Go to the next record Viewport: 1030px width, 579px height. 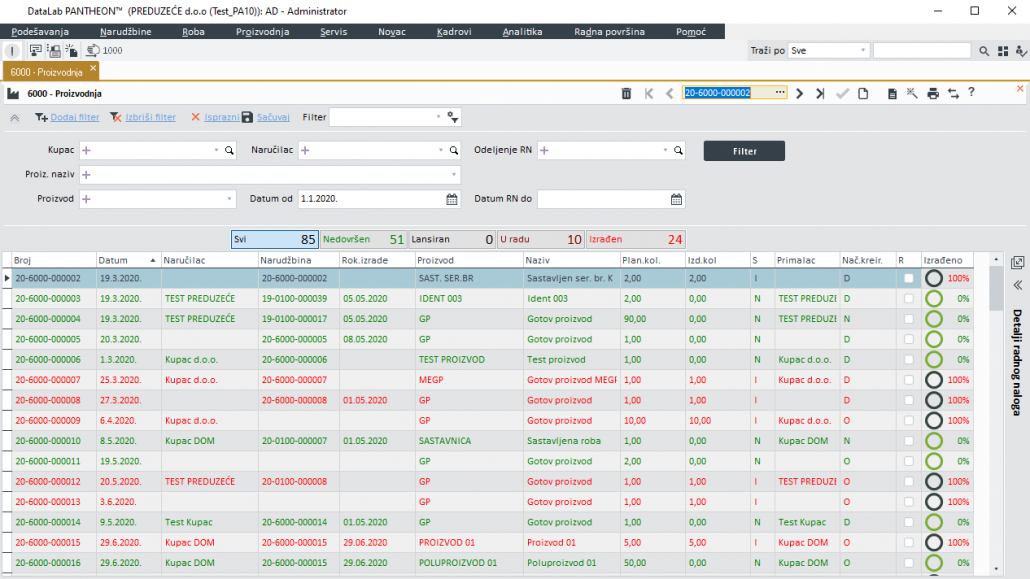pyautogui.click(x=799, y=93)
